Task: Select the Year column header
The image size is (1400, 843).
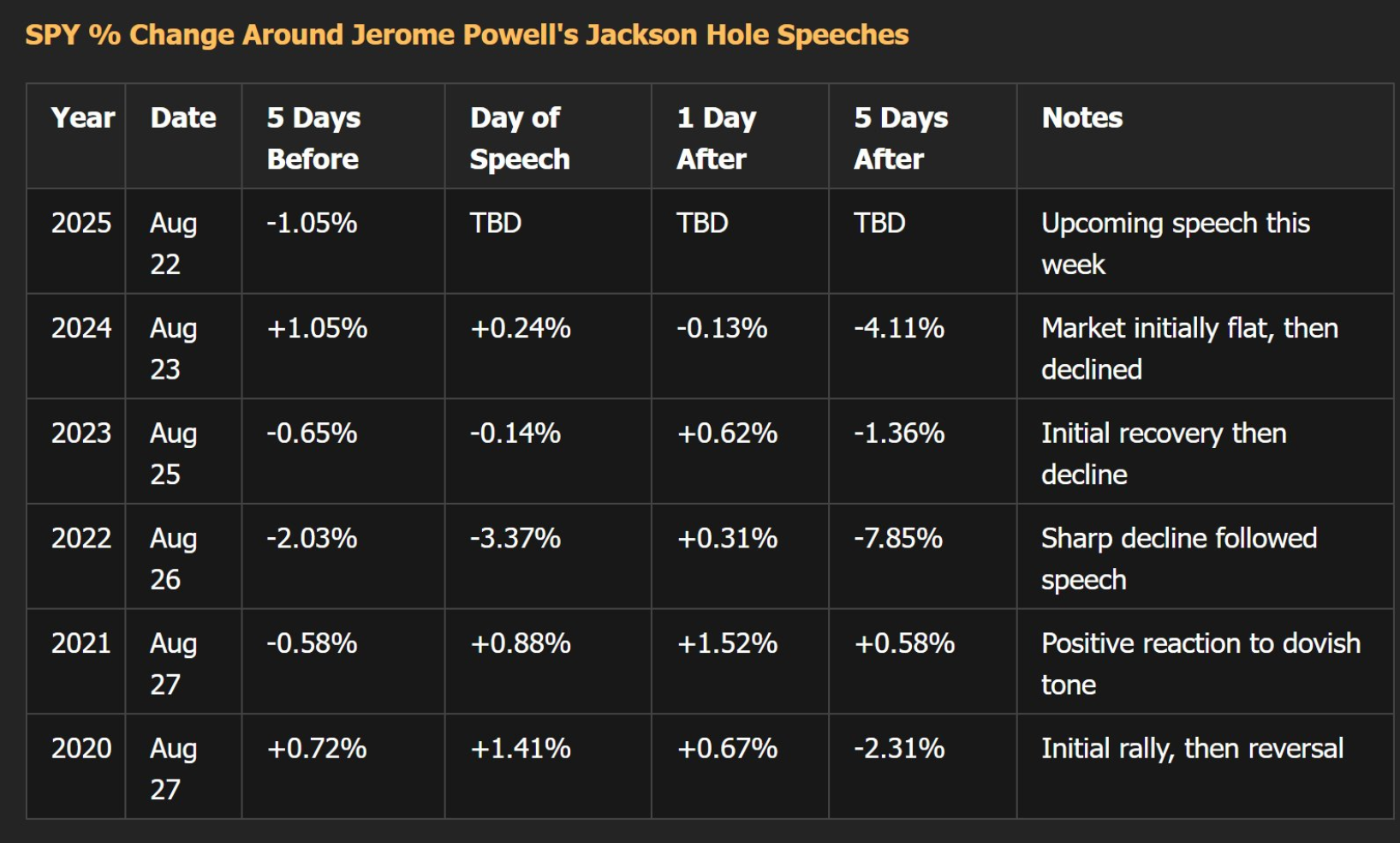Action: pos(83,117)
